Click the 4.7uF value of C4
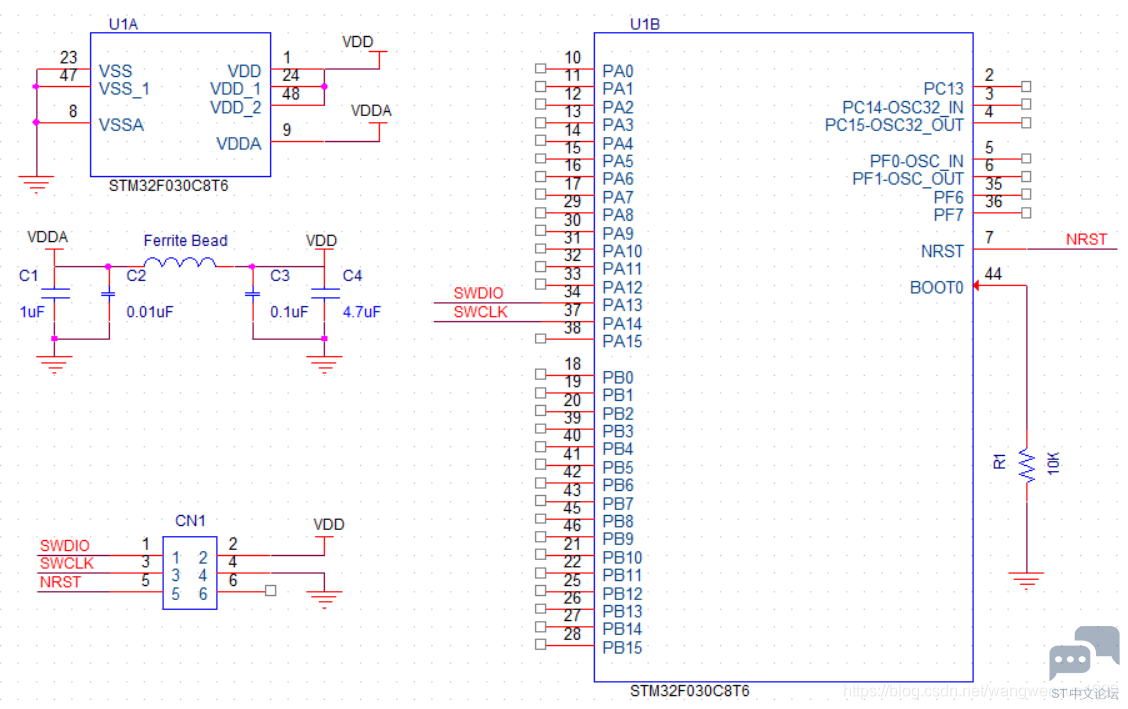Image resolution: width=1128 pixels, height=709 pixels. (x=362, y=312)
